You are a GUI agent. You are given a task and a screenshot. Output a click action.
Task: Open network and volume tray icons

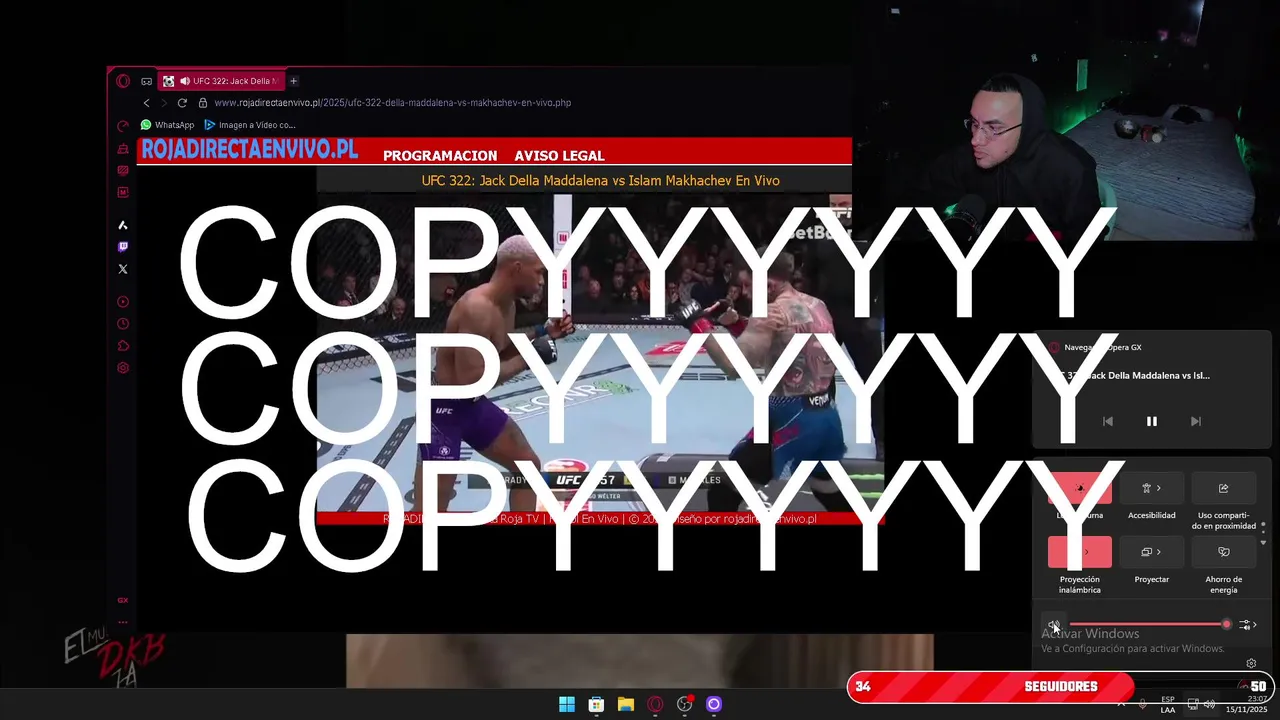click(x=1201, y=705)
